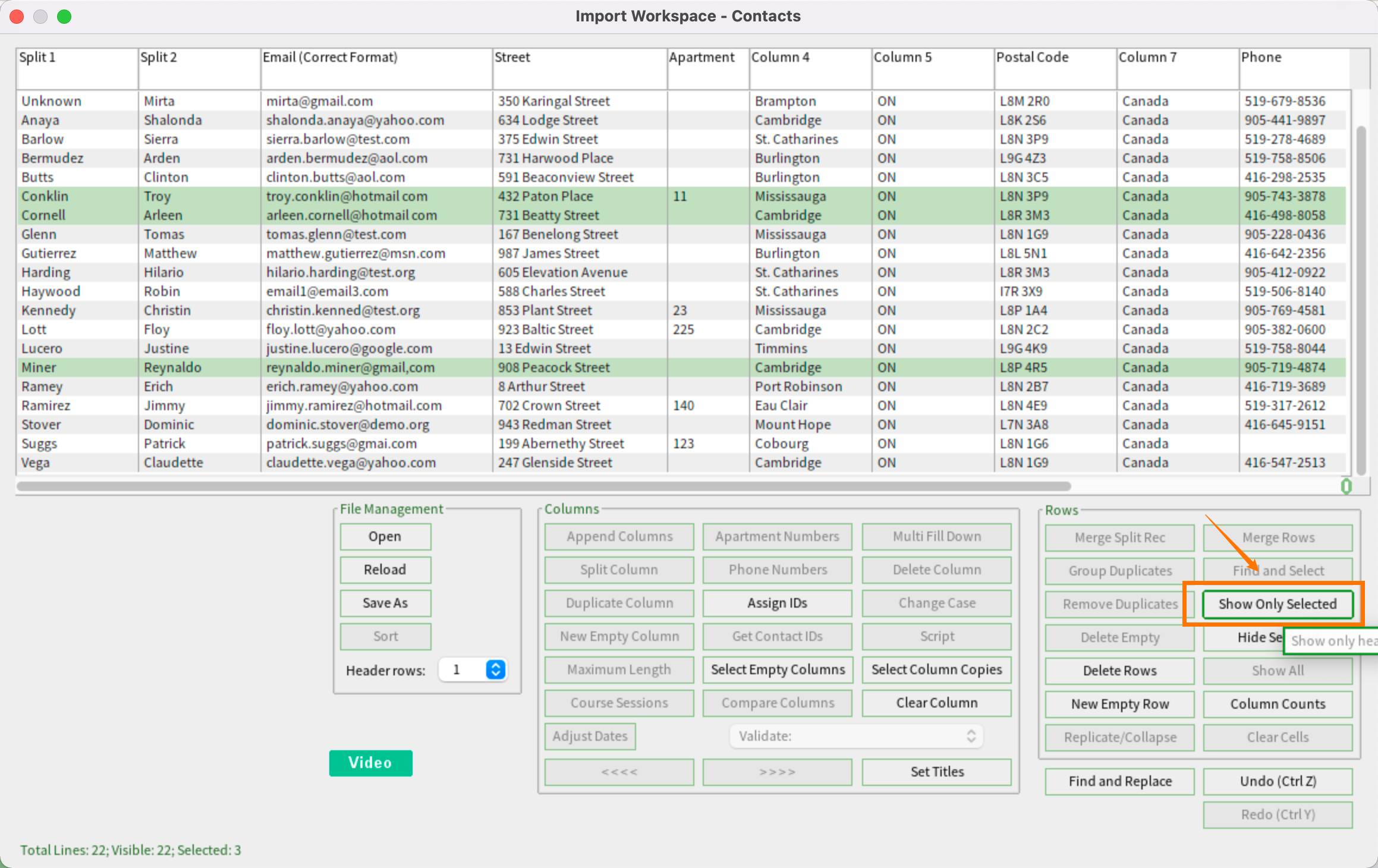Click the Compare Columns button

tap(777, 703)
